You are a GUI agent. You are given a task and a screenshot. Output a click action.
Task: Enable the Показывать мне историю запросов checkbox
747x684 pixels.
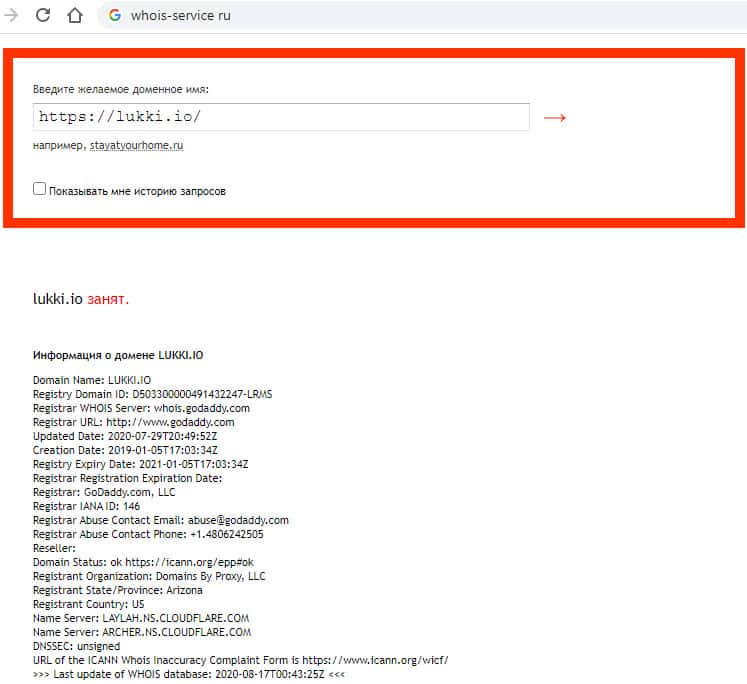coord(40,189)
